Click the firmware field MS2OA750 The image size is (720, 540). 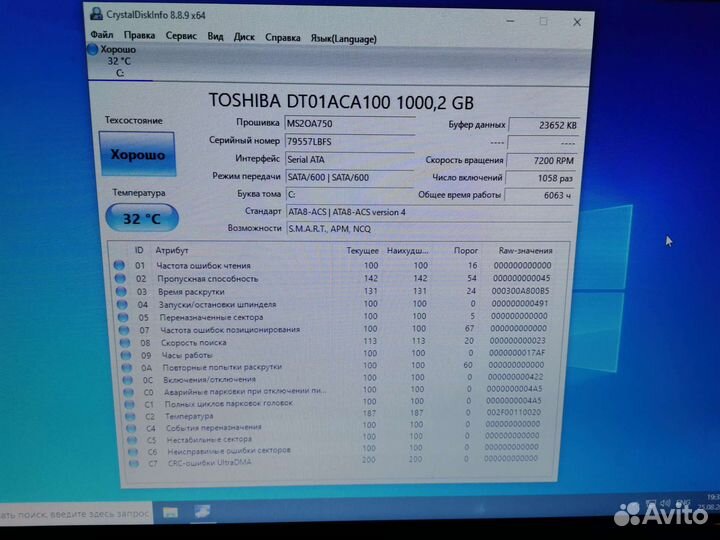350,124
